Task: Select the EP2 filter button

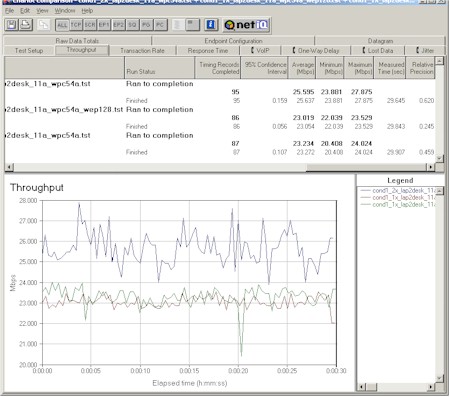Action: 118,25
